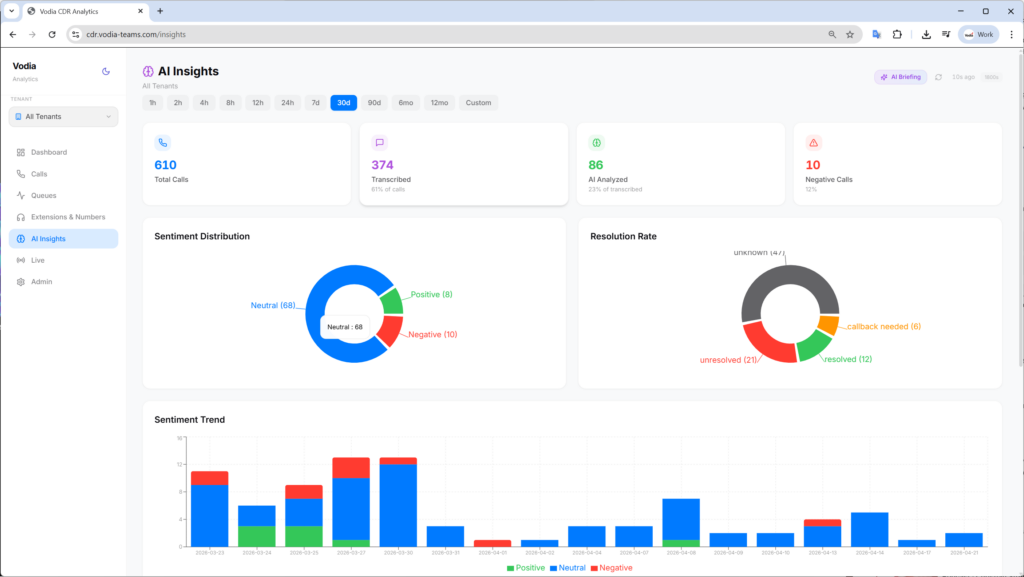Select Extensions & Numbers in sidebar
1024x577 pixels.
click(x=63, y=217)
